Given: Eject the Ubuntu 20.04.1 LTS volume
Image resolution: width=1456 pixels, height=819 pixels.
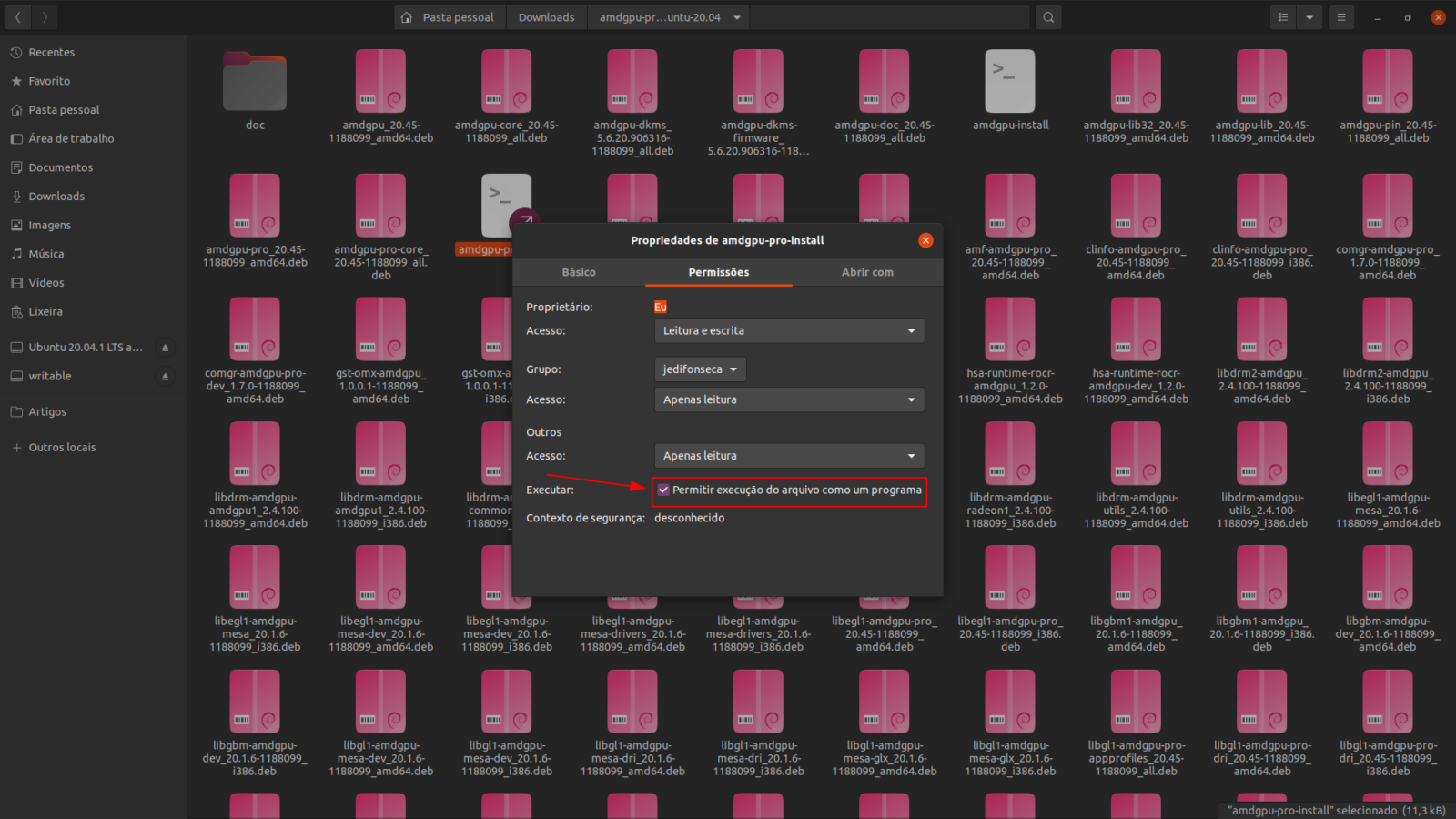Looking at the screenshot, I should point(165,347).
